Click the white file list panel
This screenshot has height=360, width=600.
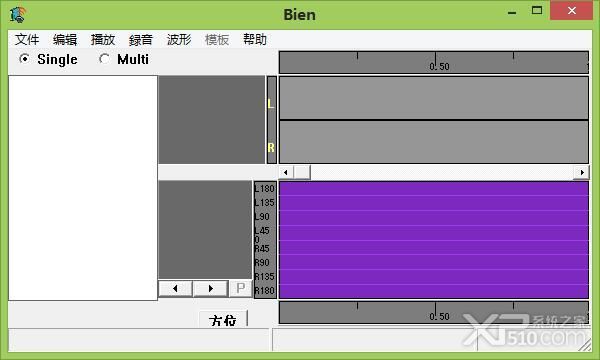click(x=83, y=188)
